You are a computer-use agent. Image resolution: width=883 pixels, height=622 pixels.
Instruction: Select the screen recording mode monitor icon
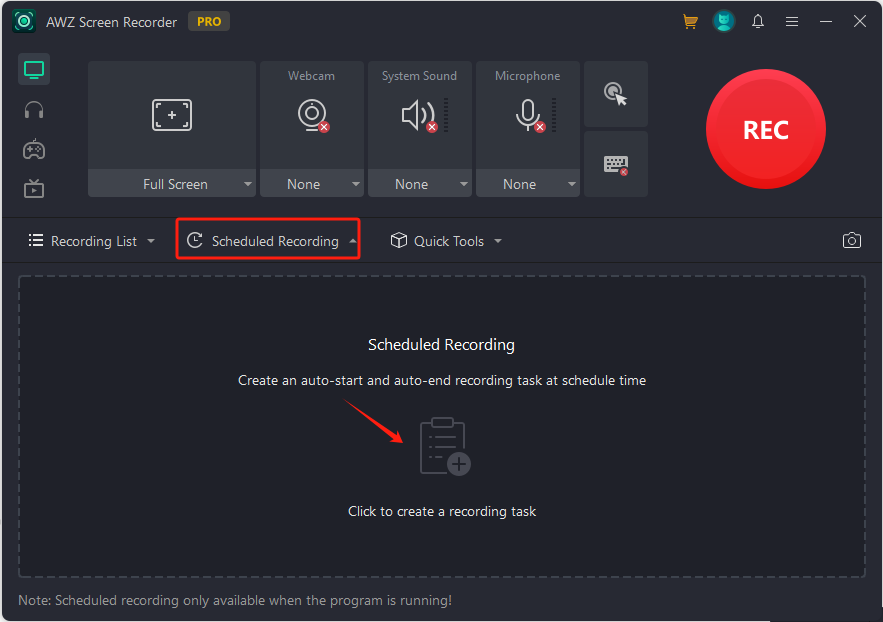(x=34, y=70)
